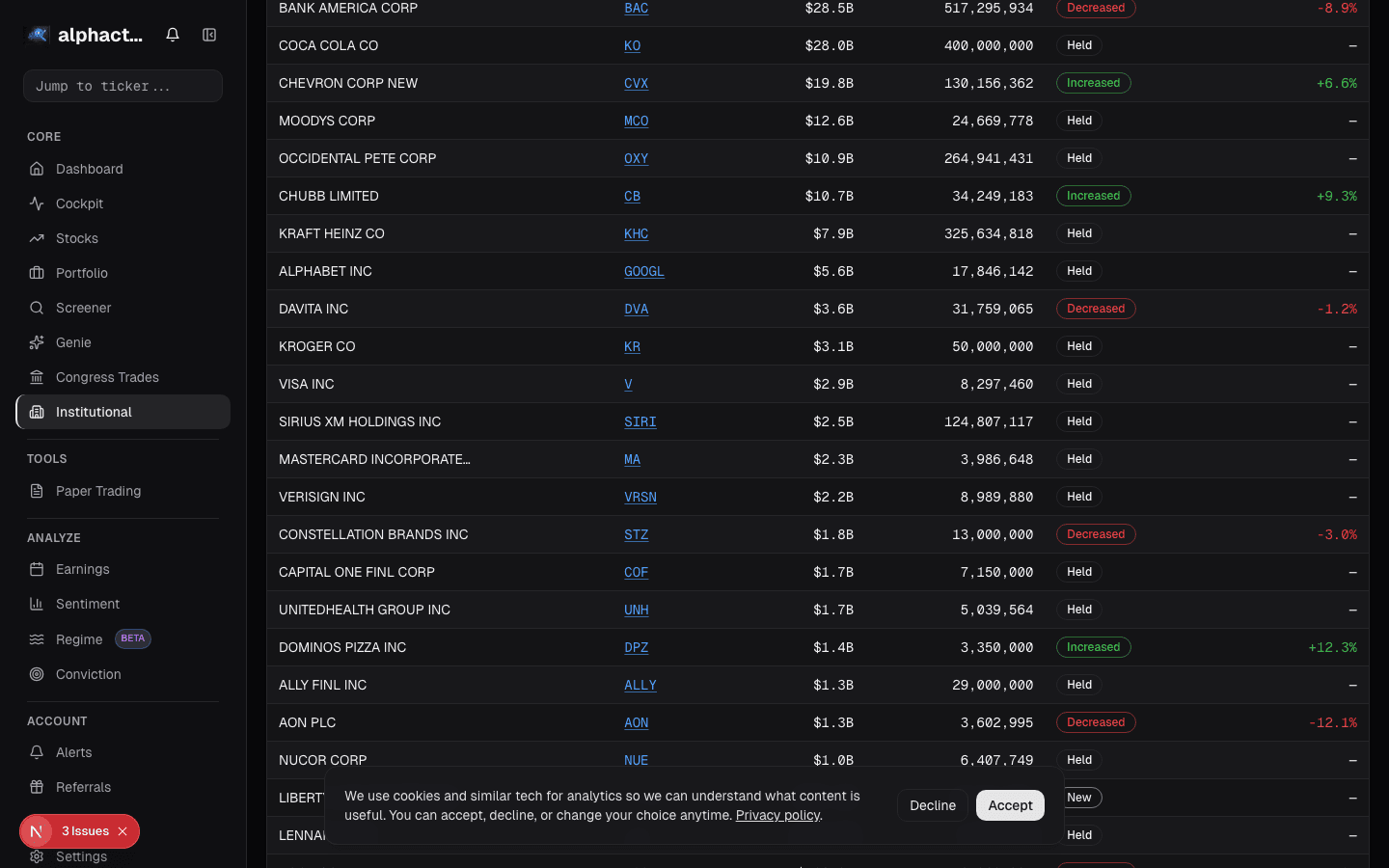Collapse the sidebar with the panel toggle icon

(x=209, y=34)
